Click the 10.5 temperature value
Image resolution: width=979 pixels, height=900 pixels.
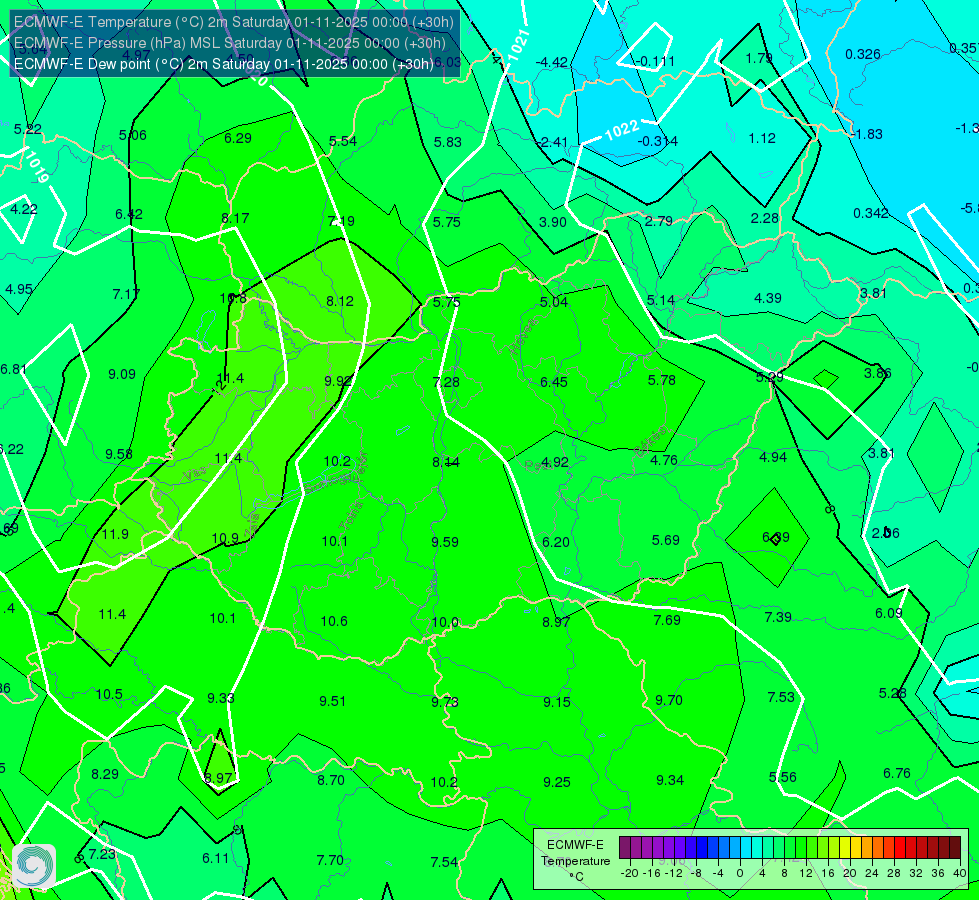coord(109,695)
